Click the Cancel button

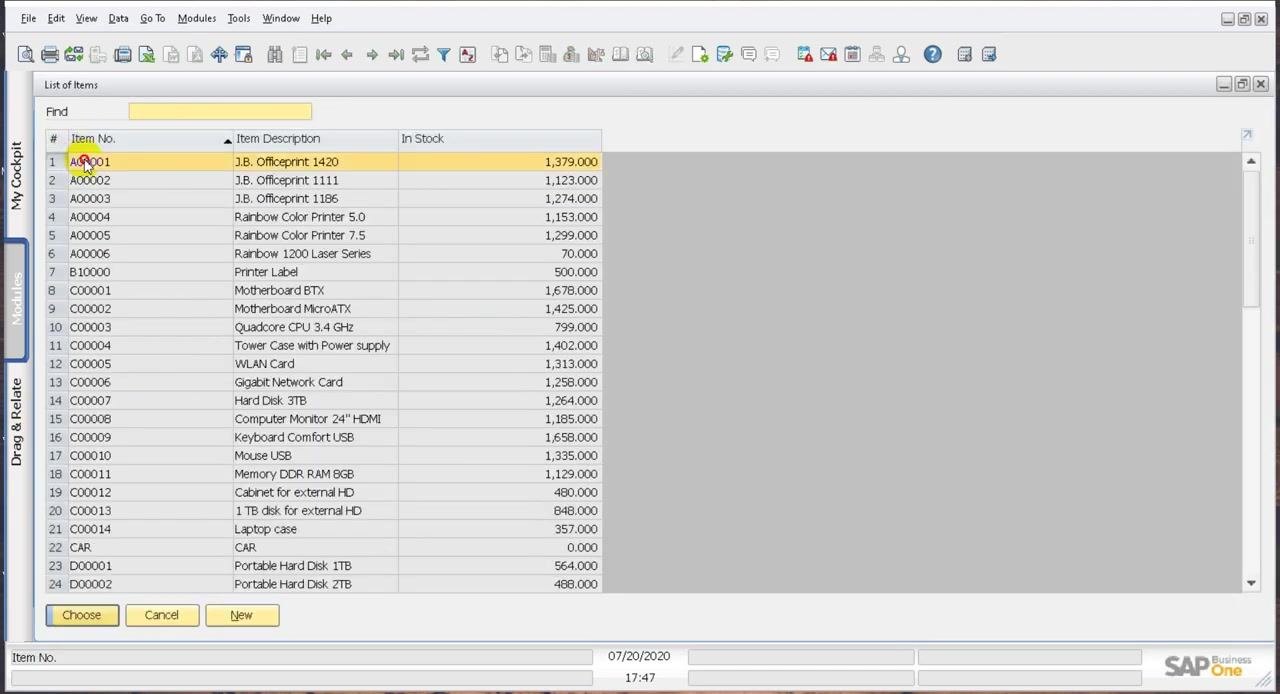click(x=161, y=615)
